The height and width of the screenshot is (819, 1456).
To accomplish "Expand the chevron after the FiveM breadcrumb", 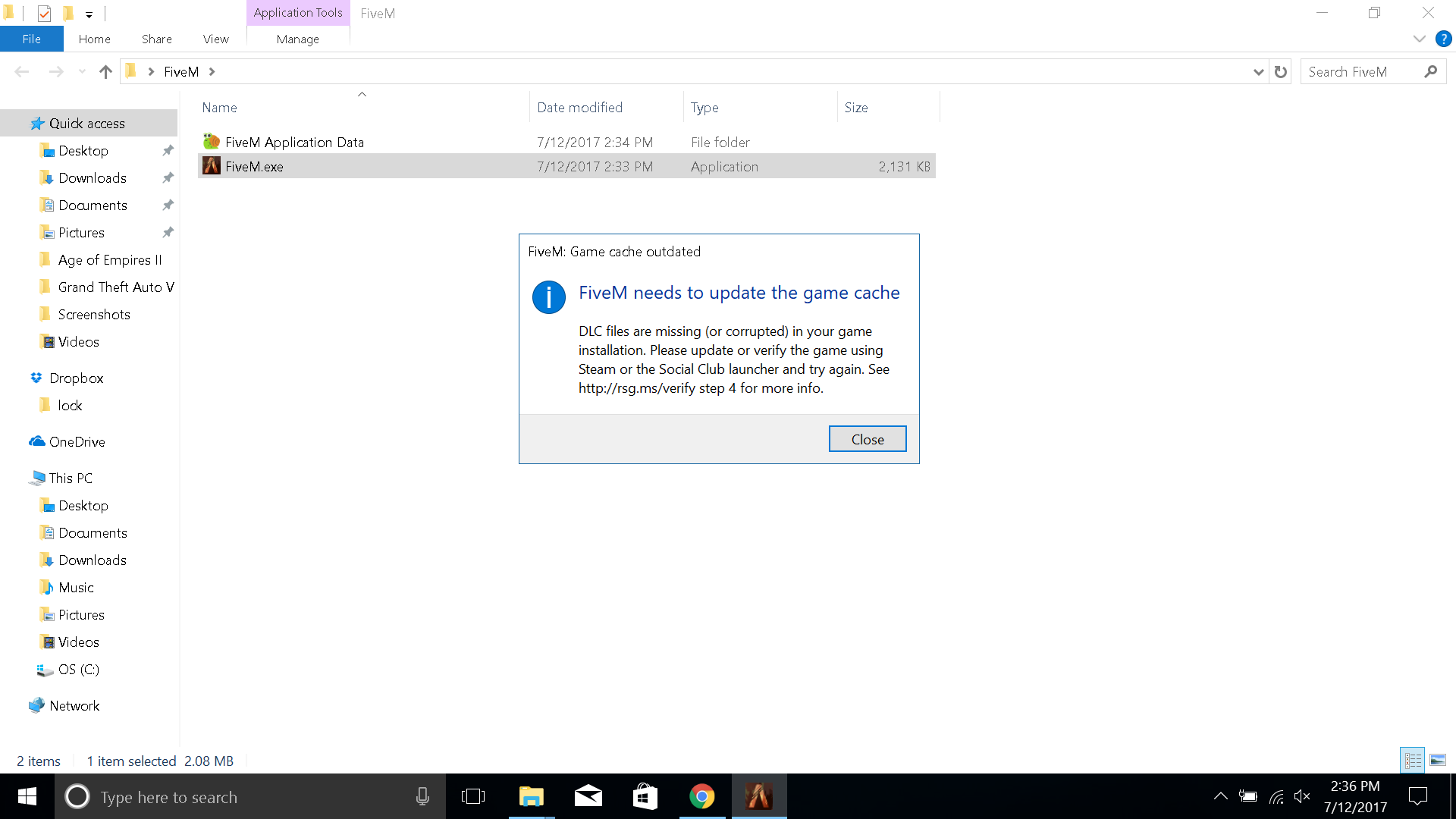I will tap(212, 71).
